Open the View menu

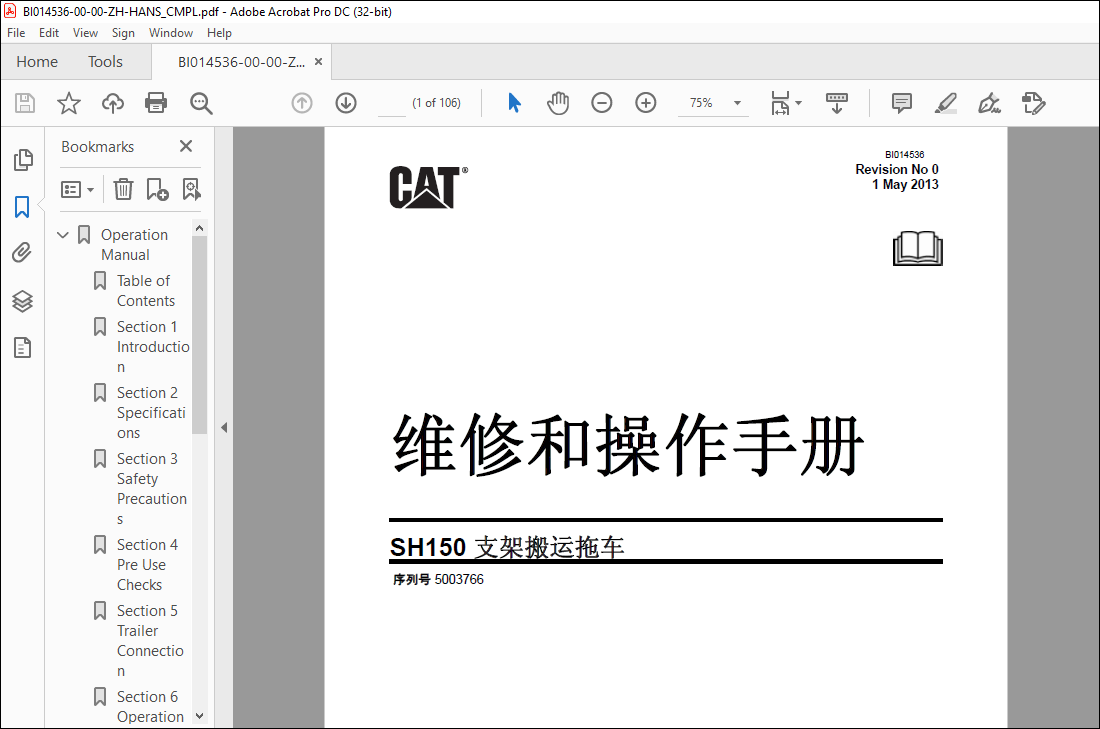click(85, 33)
